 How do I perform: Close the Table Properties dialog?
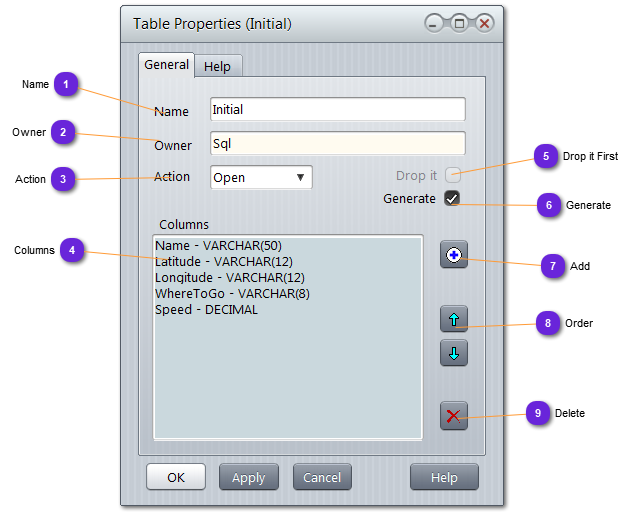coord(484,23)
